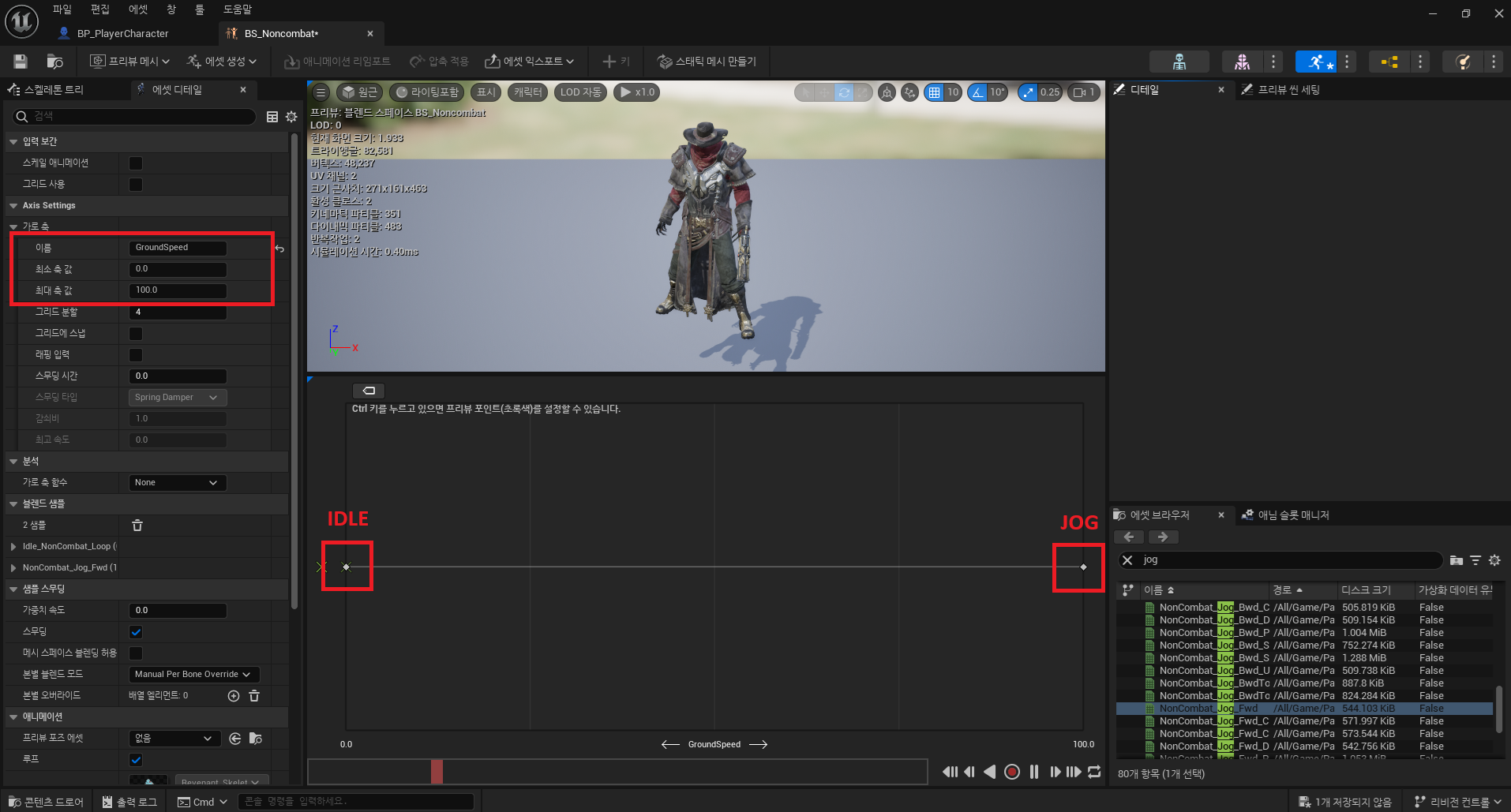
Task: Use selected asset for 프리뷰 포즈 에셋
Action: click(x=235, y=739)
